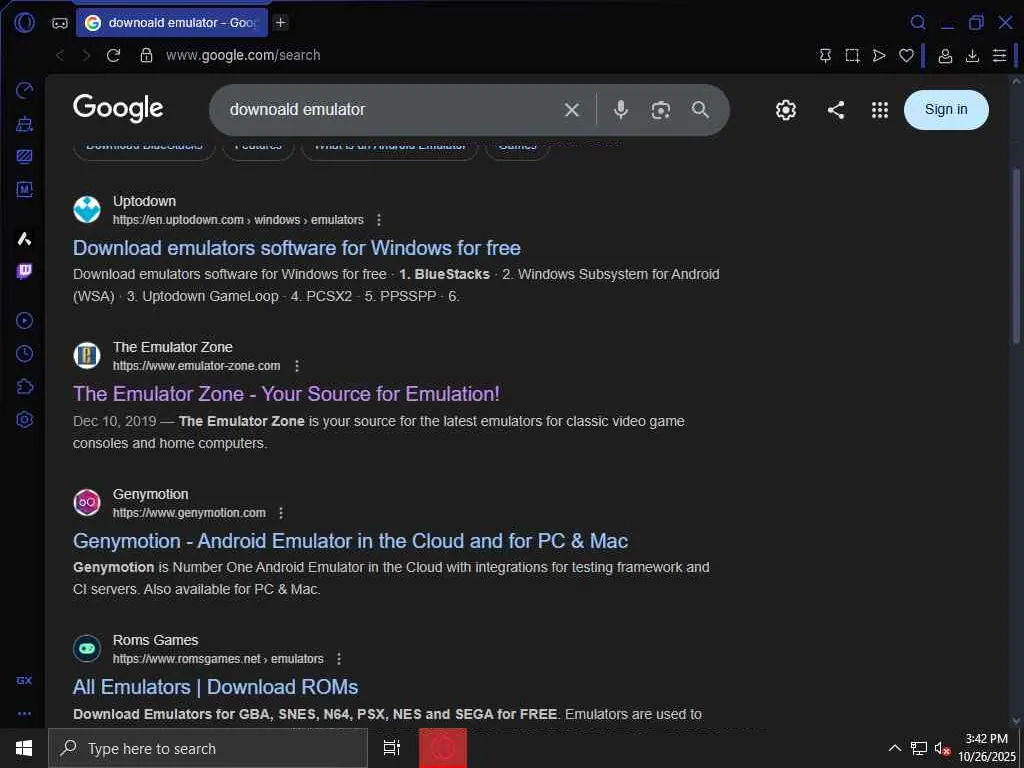The height and width of the screenshot is (768, 1024).
Task: Click the Google share icon
Action: tap(835, 110)
